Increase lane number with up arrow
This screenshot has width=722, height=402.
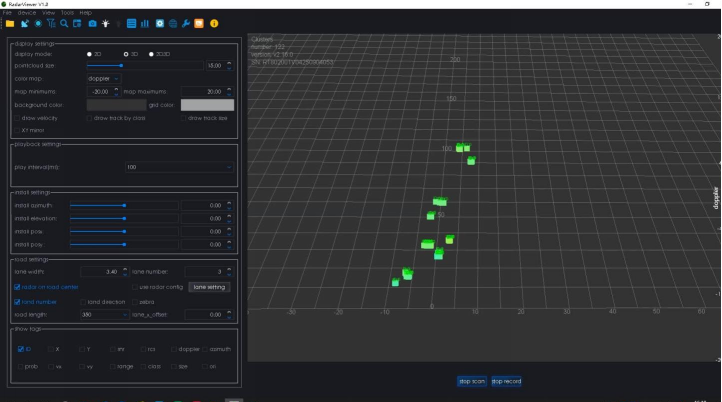[x=229, y=270]
